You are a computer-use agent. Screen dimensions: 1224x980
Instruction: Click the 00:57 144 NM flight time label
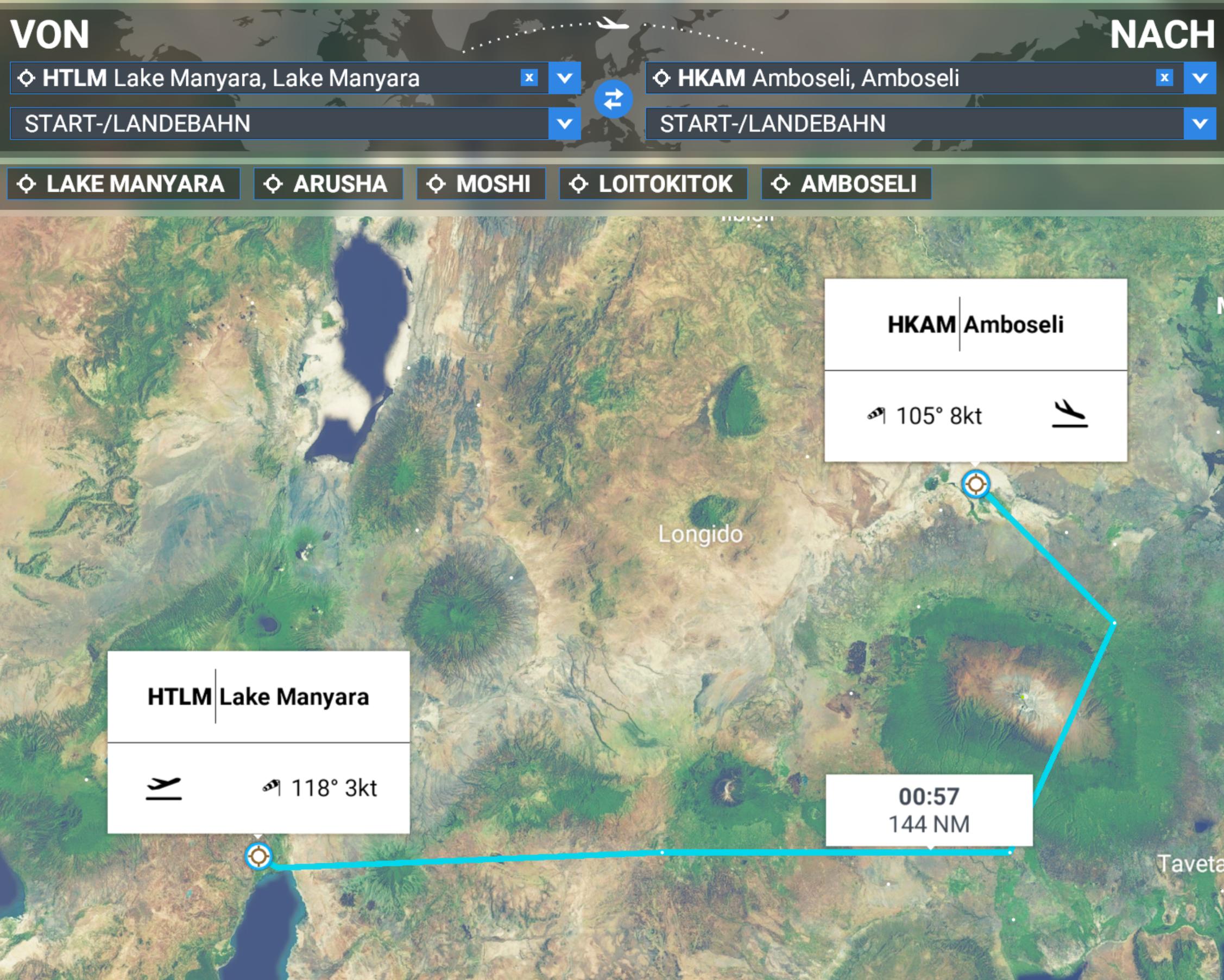(x=929, y=810)
